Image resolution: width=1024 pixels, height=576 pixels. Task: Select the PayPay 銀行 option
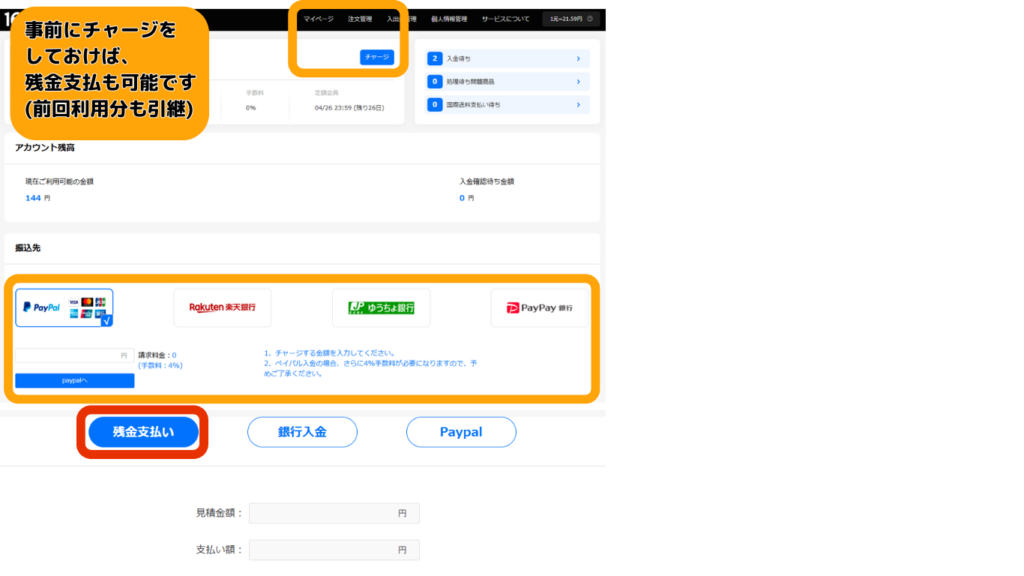click(540, 308)
